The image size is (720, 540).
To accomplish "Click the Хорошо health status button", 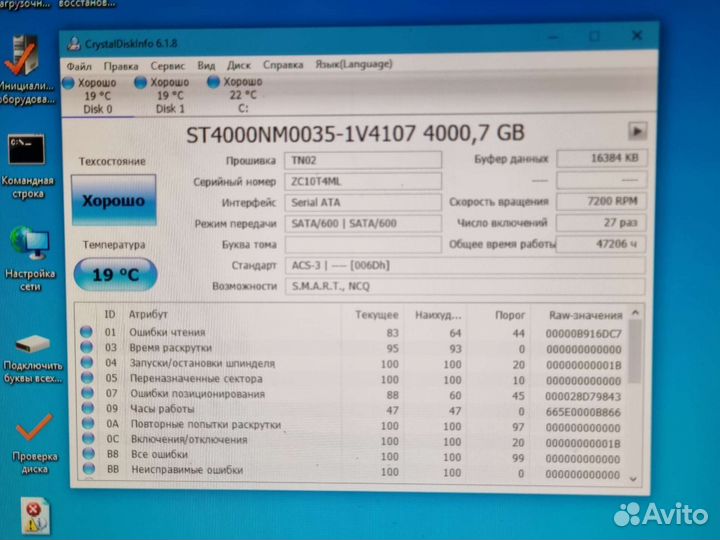I will 113,199.
